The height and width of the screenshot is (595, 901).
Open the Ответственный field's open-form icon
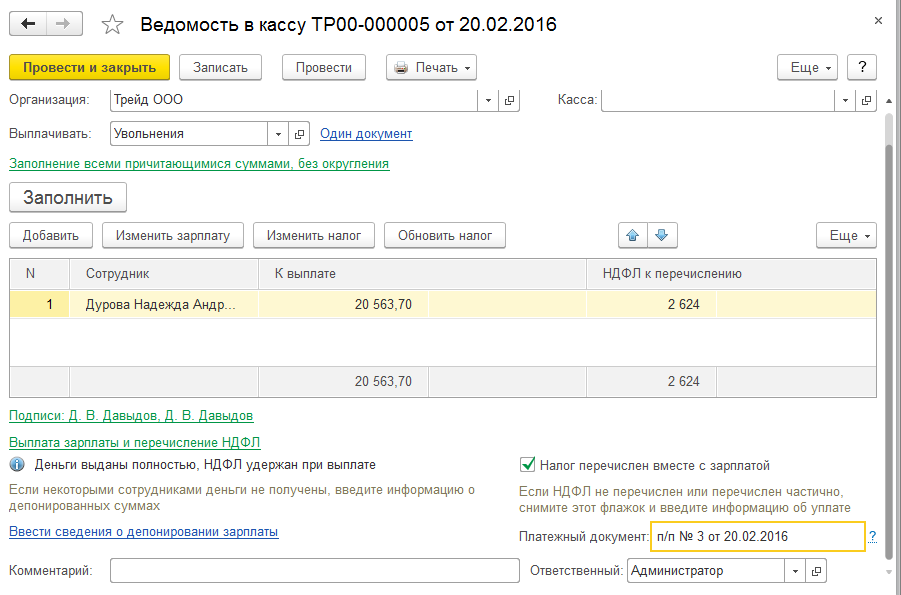(817, 571)
